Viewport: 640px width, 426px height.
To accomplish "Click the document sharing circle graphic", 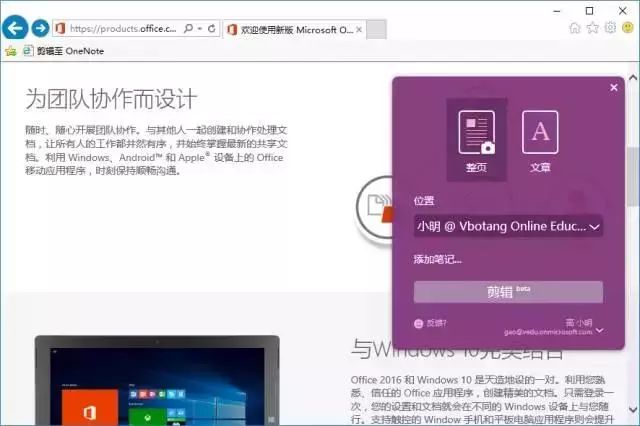I will (x=374, y=209).
